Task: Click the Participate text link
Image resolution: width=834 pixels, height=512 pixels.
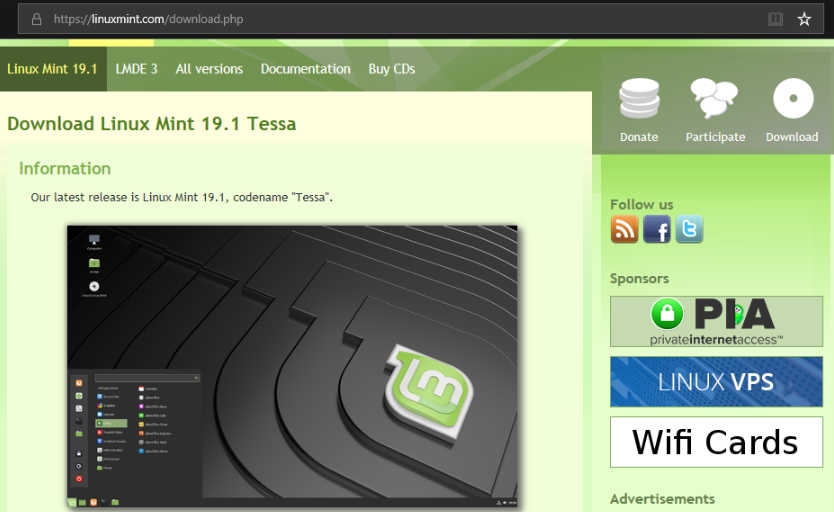Action: point(715,137)
